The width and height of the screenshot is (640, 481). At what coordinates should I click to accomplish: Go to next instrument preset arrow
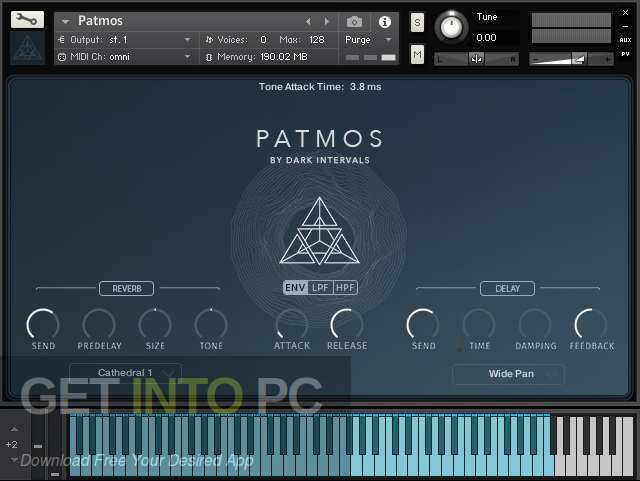coord(327,21)
